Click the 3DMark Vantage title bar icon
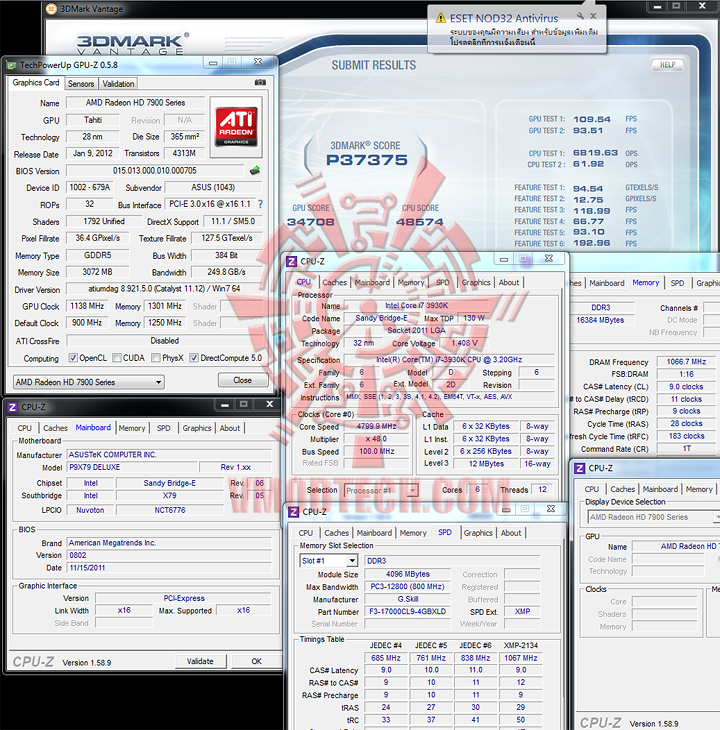This screenshot has height=730, width=720. [52, 8]
